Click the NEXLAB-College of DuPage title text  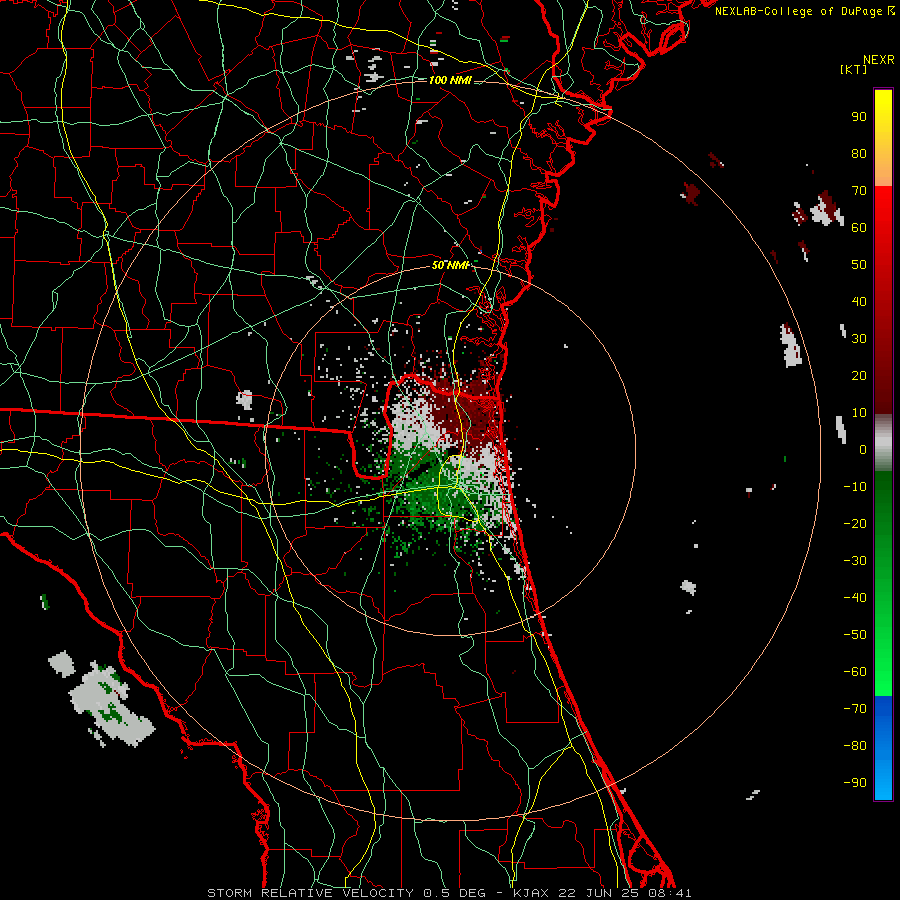[804, 11]
